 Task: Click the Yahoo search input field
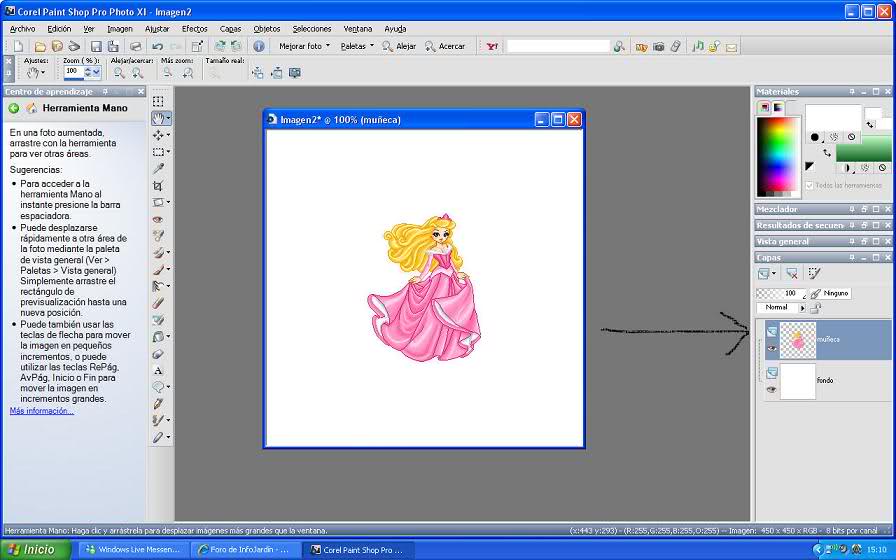[558, 46]
